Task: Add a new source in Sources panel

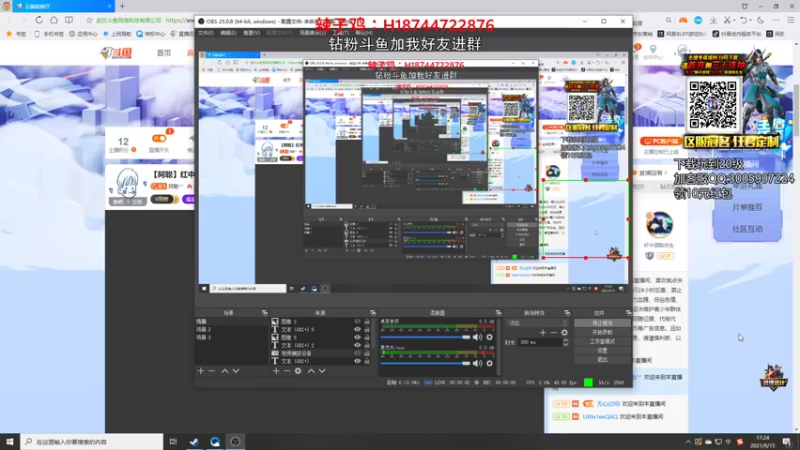Action: pyautogui.click(x=276, y=371)
